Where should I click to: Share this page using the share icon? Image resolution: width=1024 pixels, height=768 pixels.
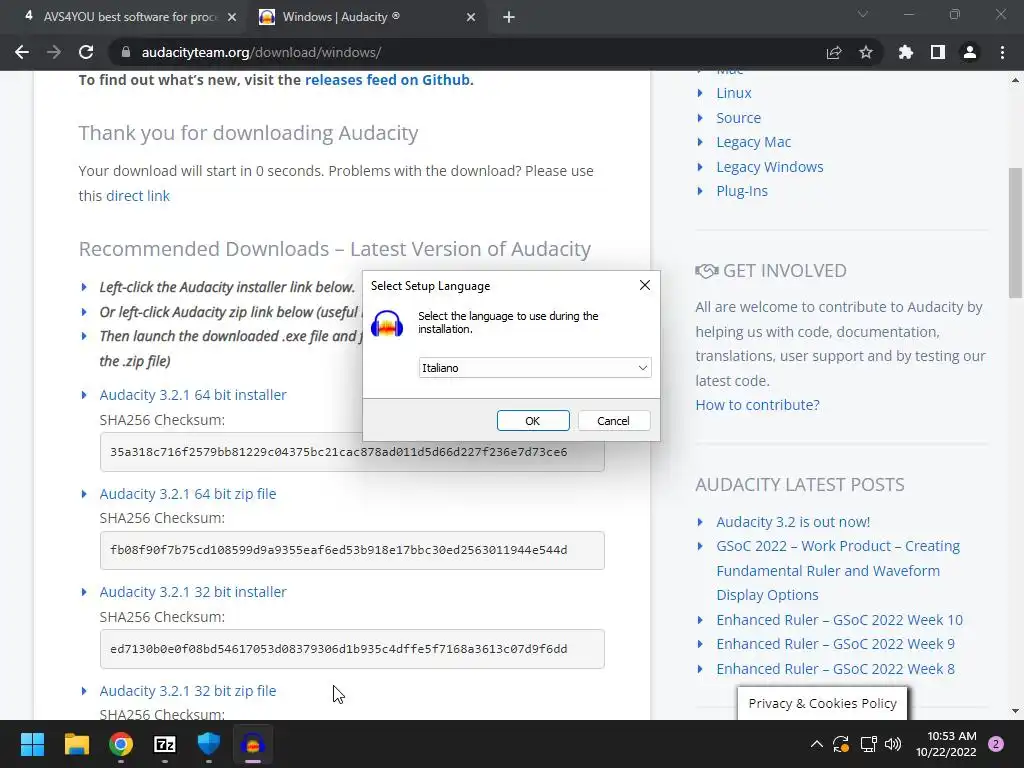tap(834, 52)
